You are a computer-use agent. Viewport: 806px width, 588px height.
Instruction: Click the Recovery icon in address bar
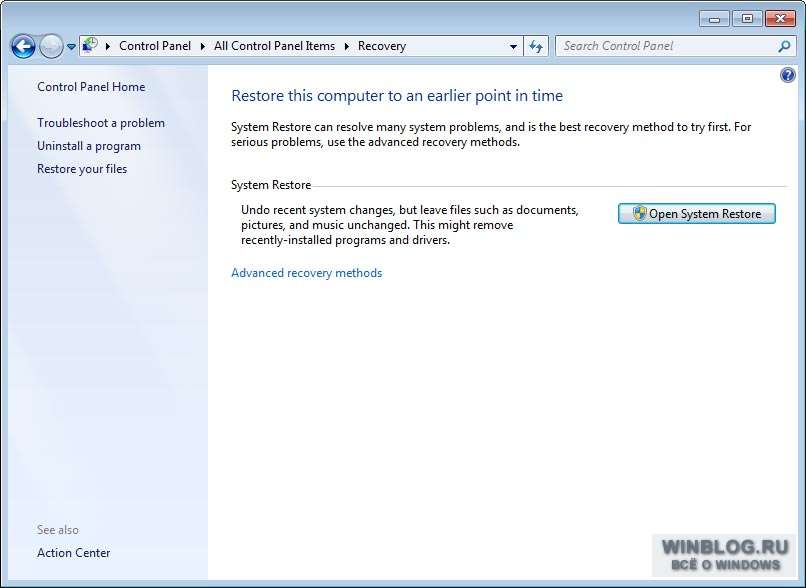tap(90, 45)
